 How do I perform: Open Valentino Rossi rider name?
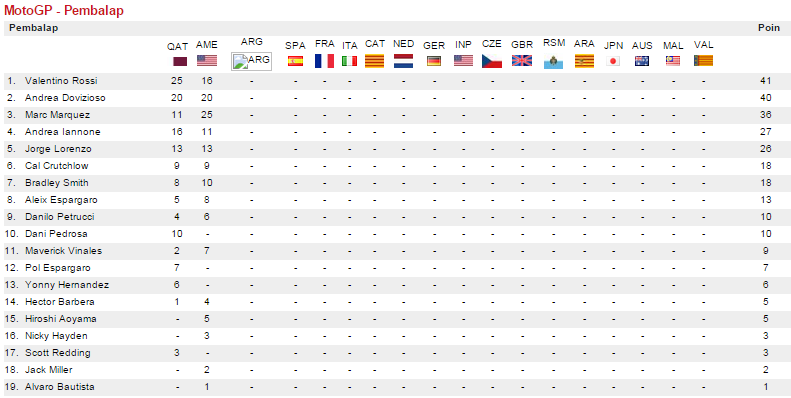pos(61,81)
